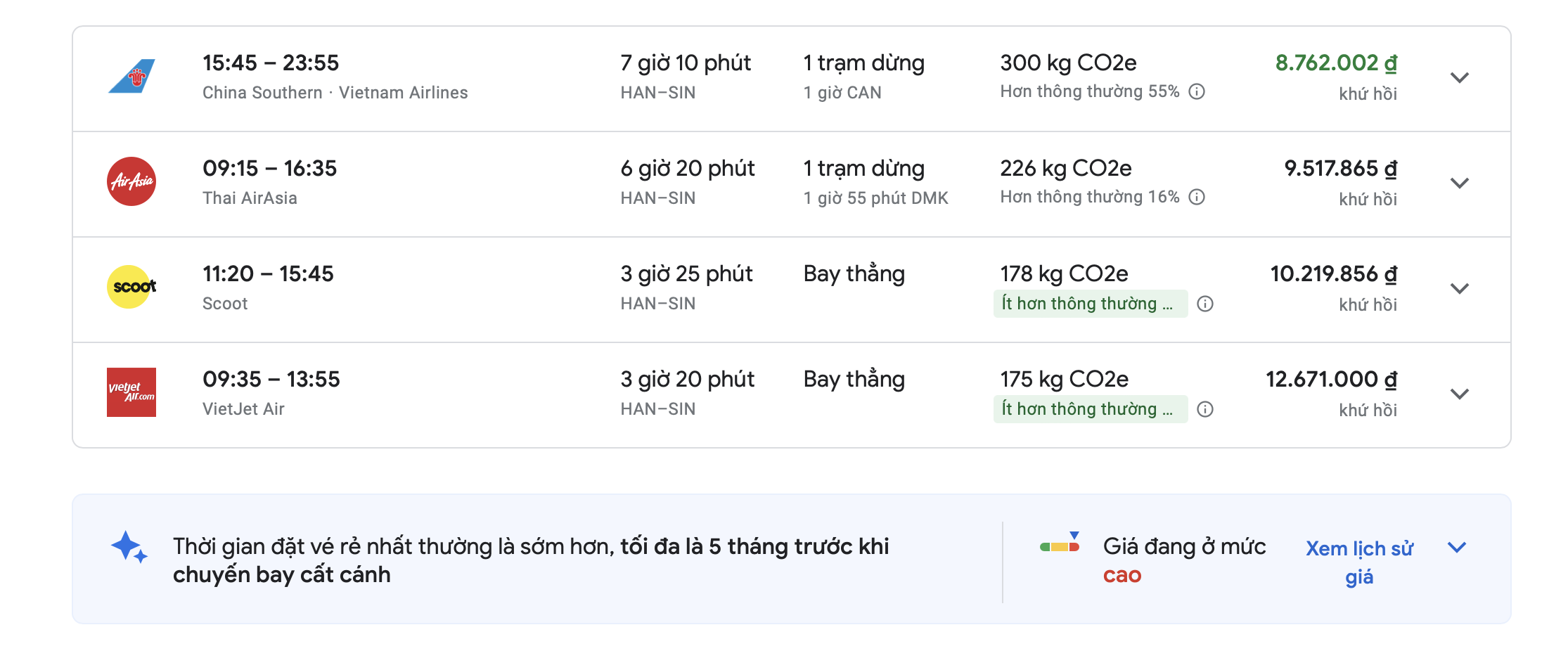The width and height of the screenshot is (1568, 651).
Task: Click Scoot's 'Ít hơn thông thường' emissions badge
Action: 1089,304
